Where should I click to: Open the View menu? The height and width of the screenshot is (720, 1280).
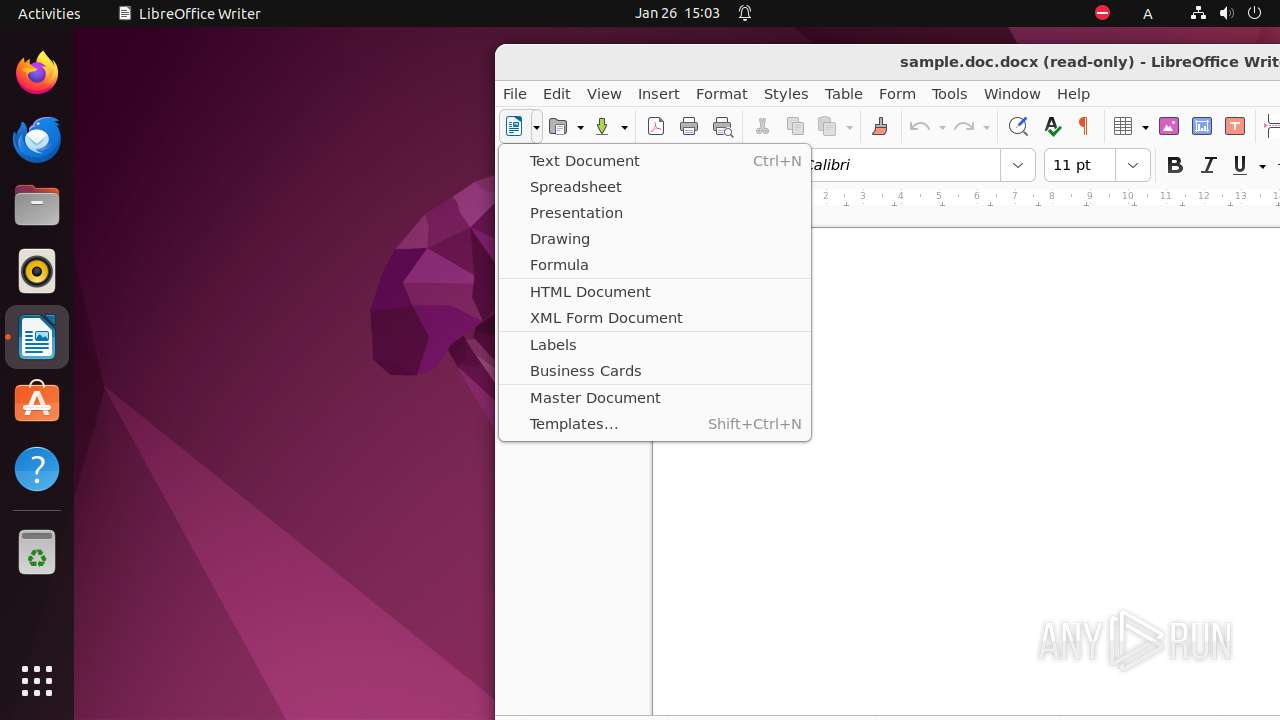coord(604,93)
